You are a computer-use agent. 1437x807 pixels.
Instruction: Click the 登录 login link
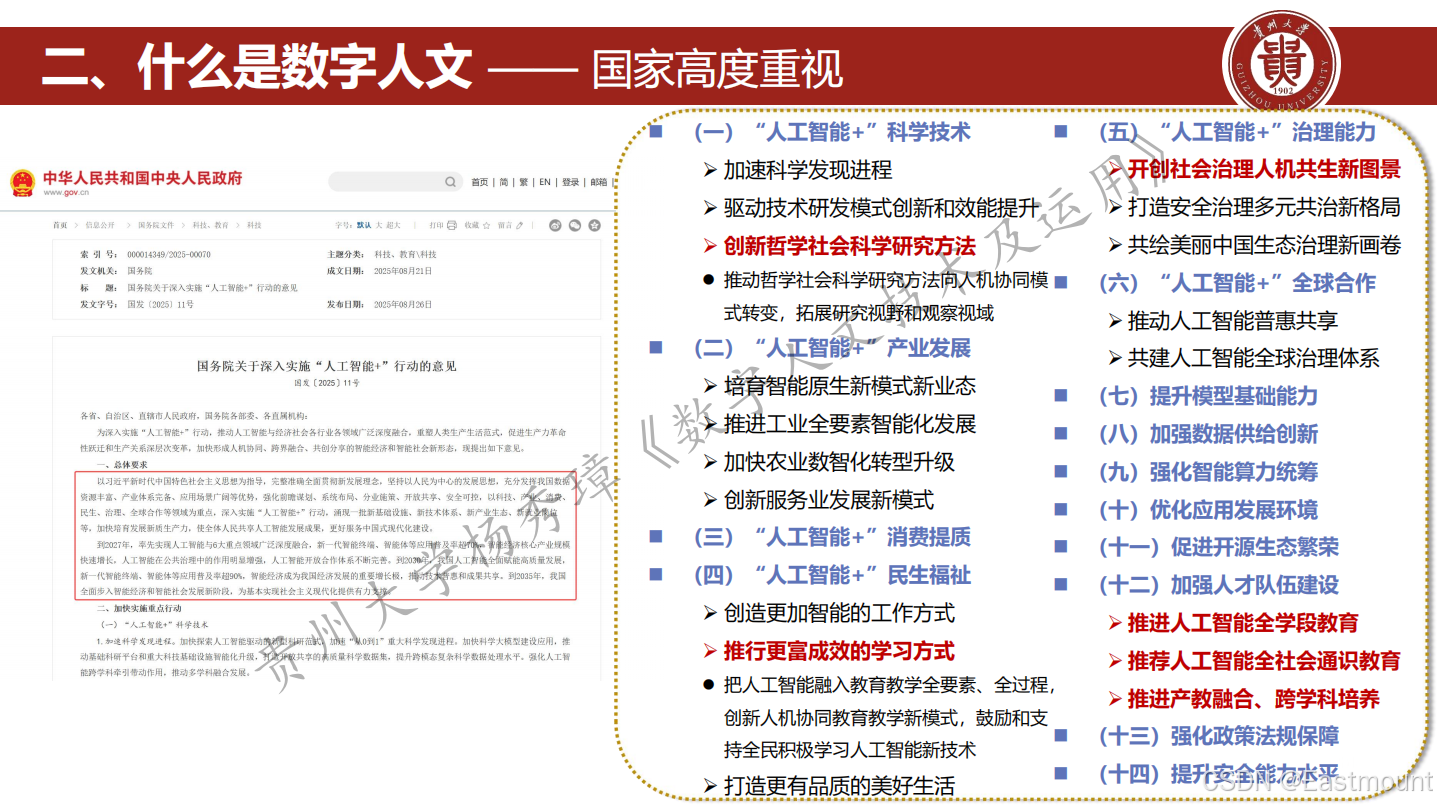(571, 182)
